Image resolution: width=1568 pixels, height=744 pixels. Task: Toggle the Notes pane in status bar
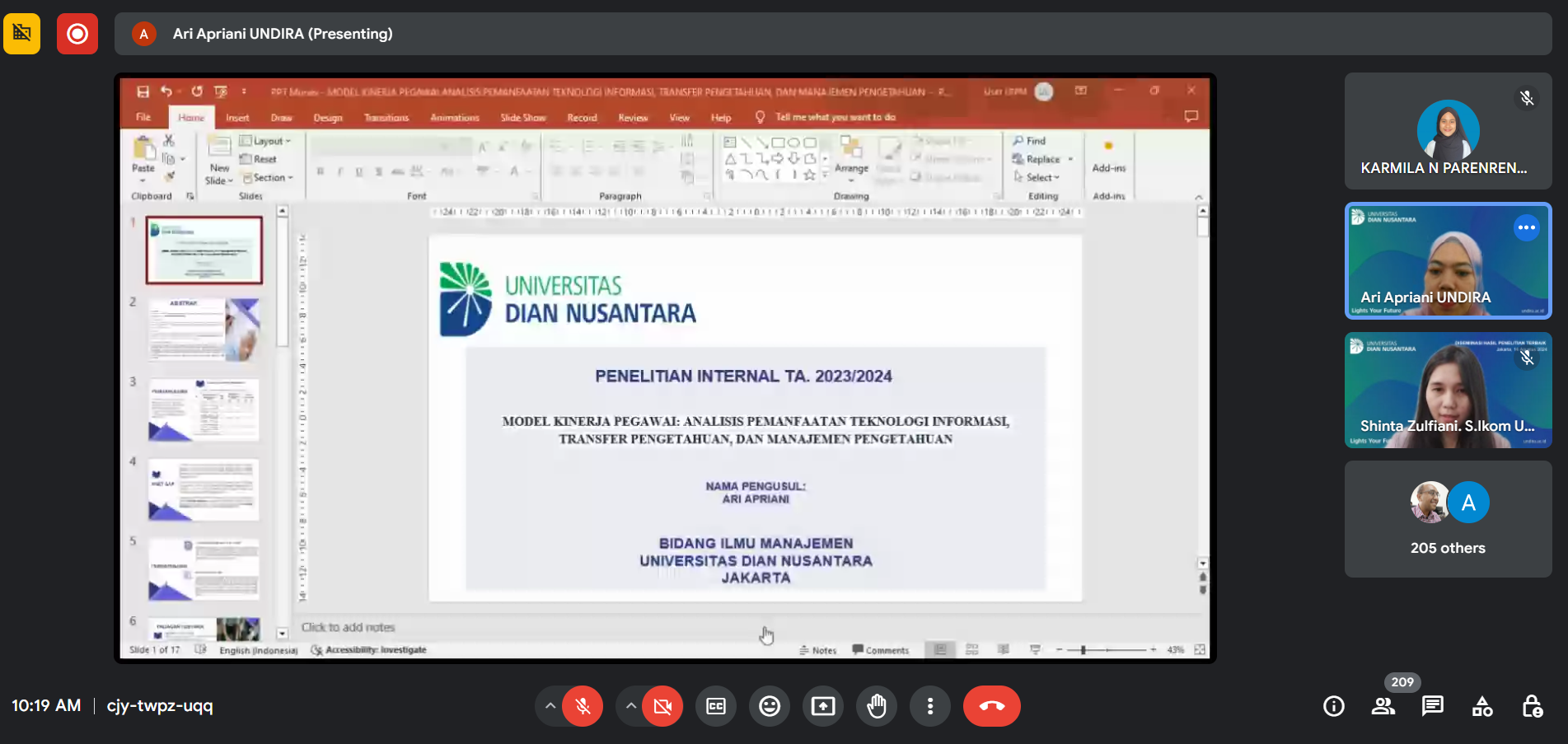(817, 650)
